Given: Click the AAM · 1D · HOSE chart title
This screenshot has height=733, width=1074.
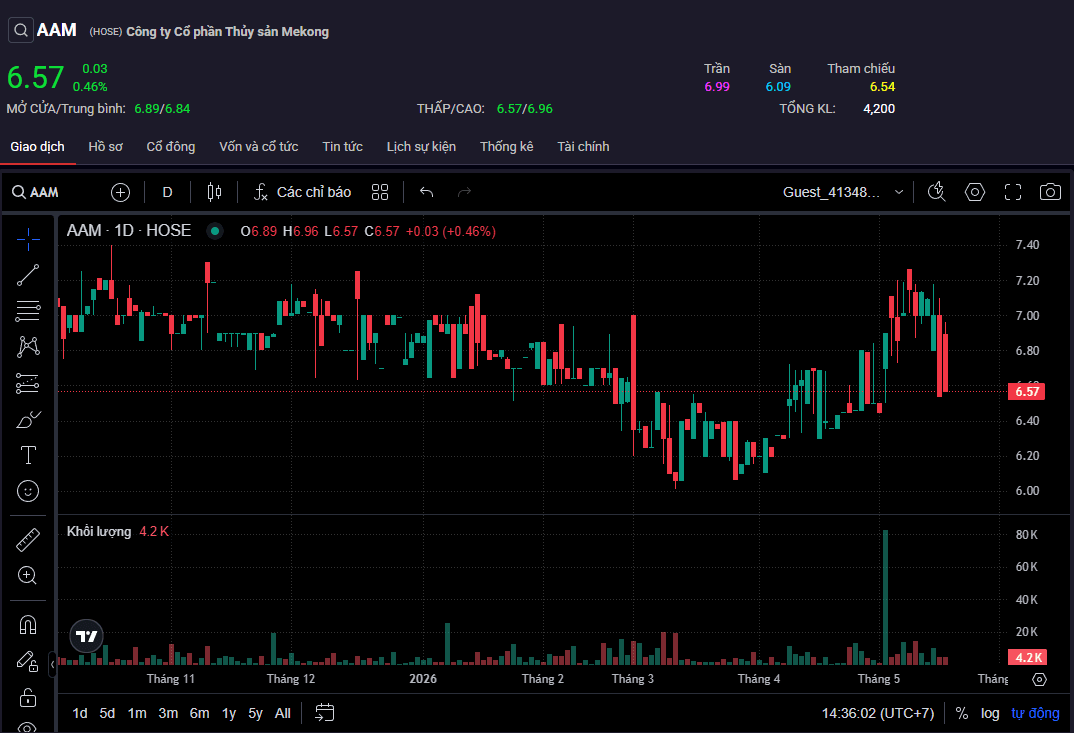Looking at the screenshot, I should pyautogui.click(x=129, y=231).
